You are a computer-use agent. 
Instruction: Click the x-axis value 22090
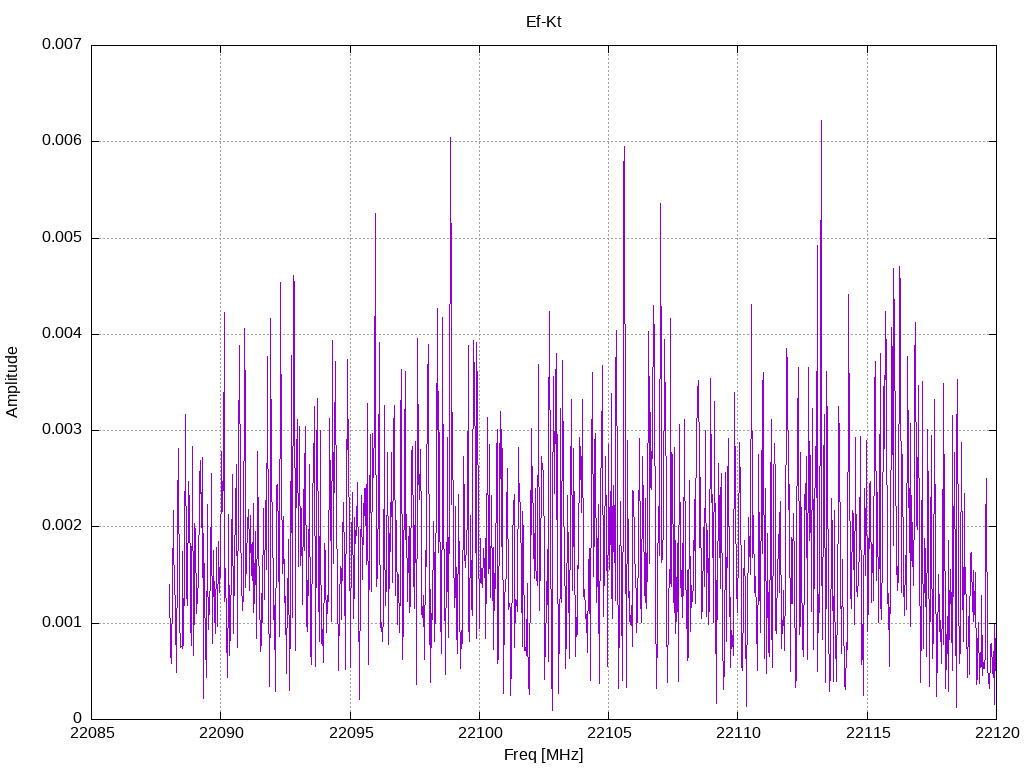[x=221, y=733]
